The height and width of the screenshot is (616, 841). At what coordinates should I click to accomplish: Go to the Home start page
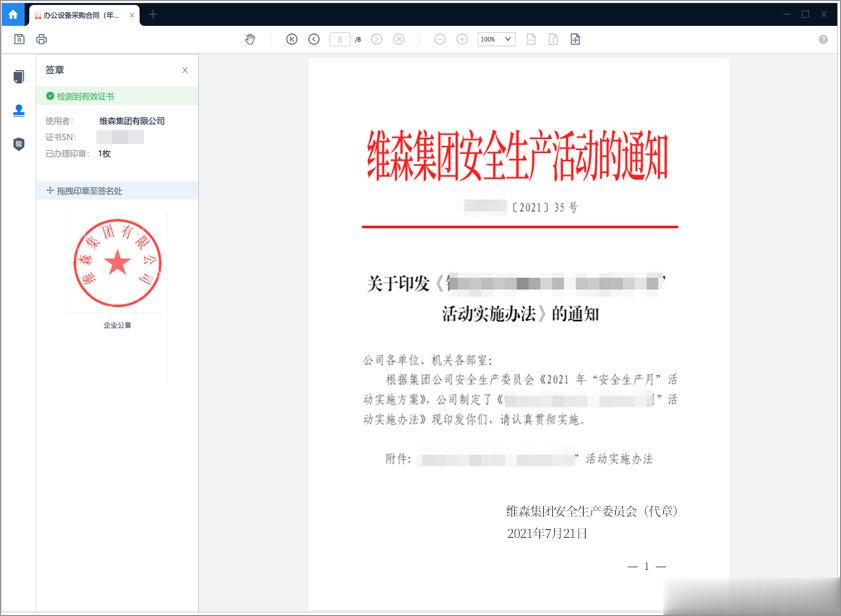13,14
